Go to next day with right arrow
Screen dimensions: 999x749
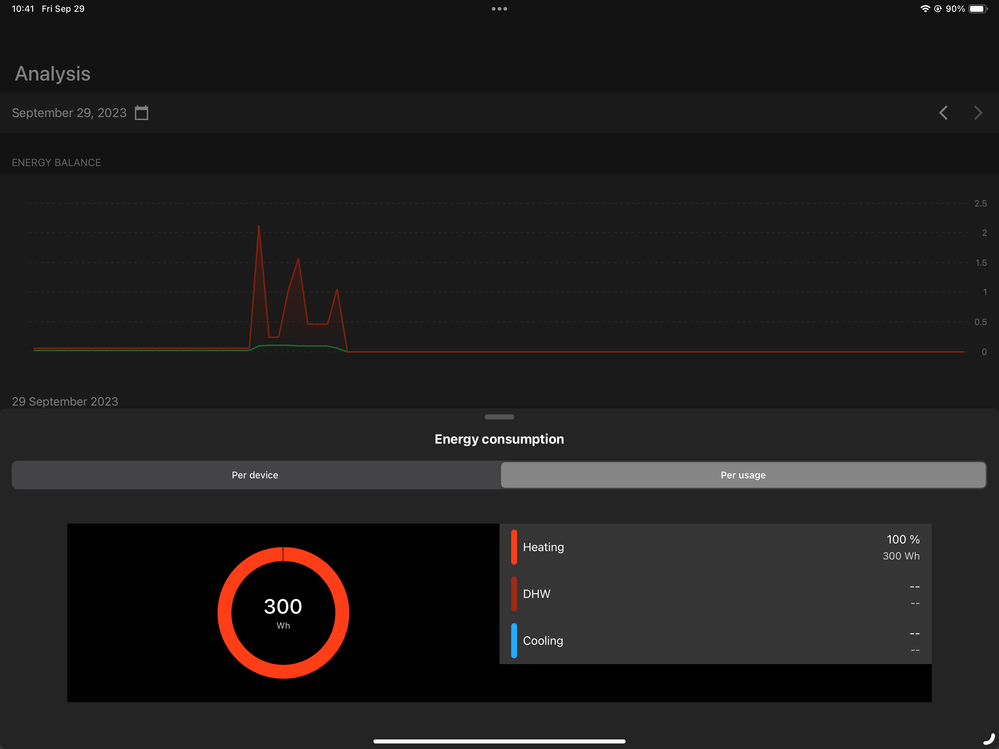(978, 113)
